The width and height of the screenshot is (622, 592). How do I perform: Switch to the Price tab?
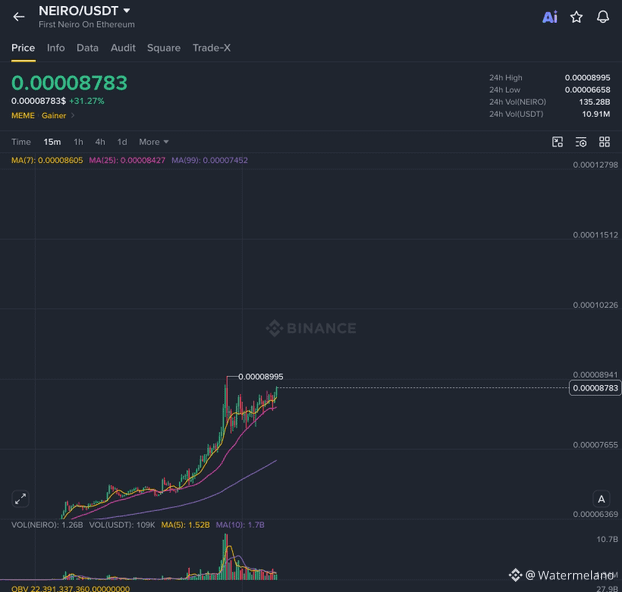pos(23,48)
